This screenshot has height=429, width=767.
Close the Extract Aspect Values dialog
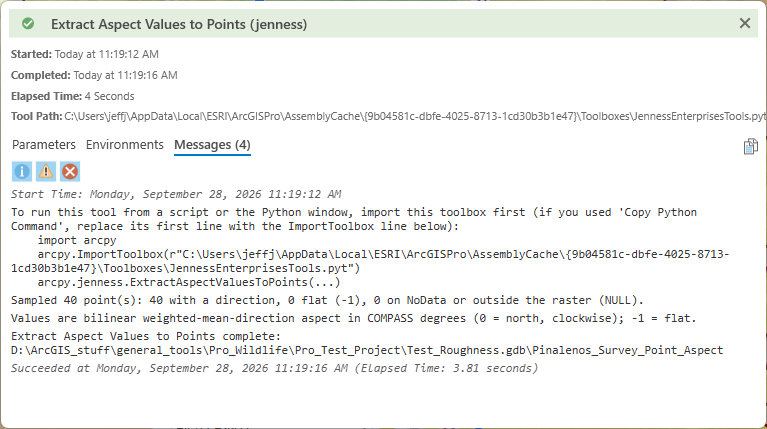point(744,23)
